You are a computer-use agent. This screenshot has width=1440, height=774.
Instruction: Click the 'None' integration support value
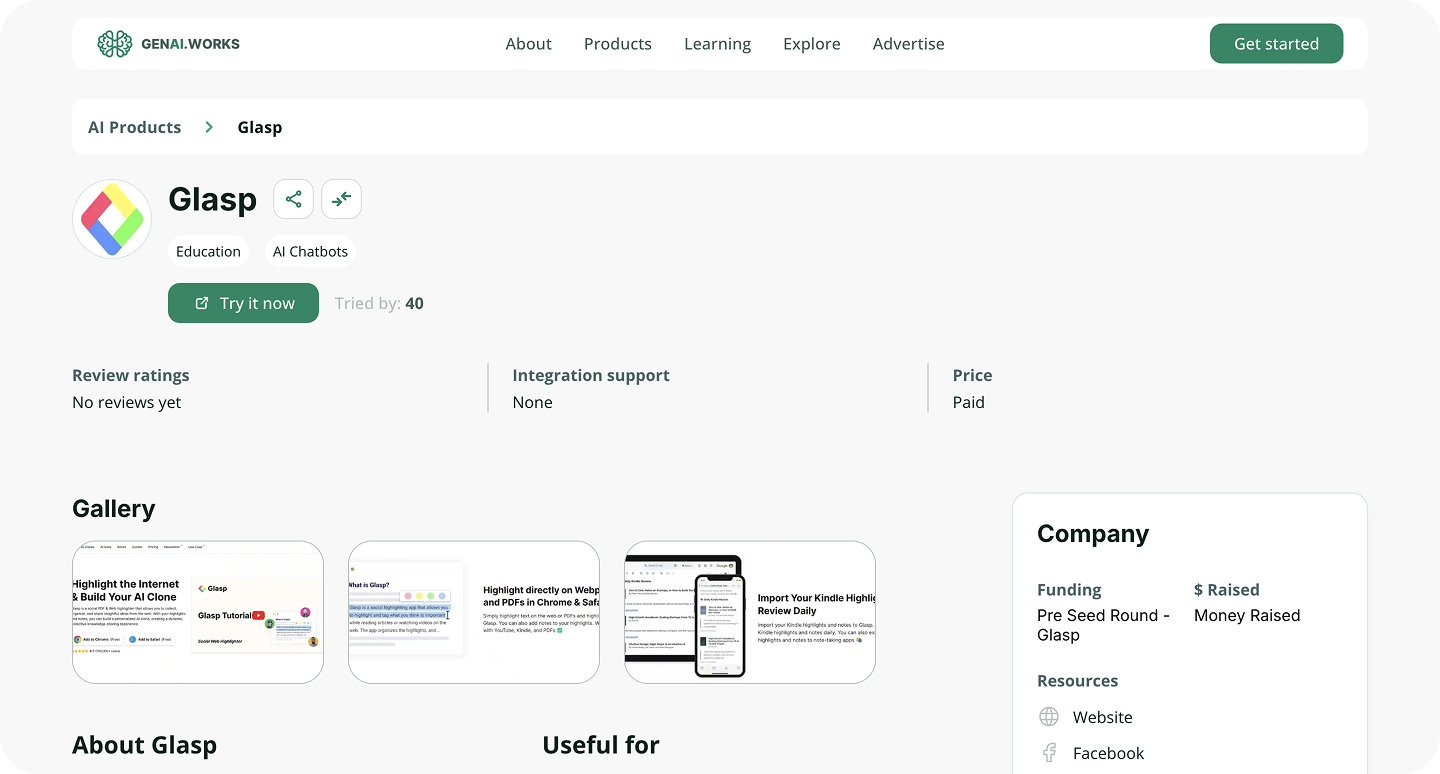[532, 402]
